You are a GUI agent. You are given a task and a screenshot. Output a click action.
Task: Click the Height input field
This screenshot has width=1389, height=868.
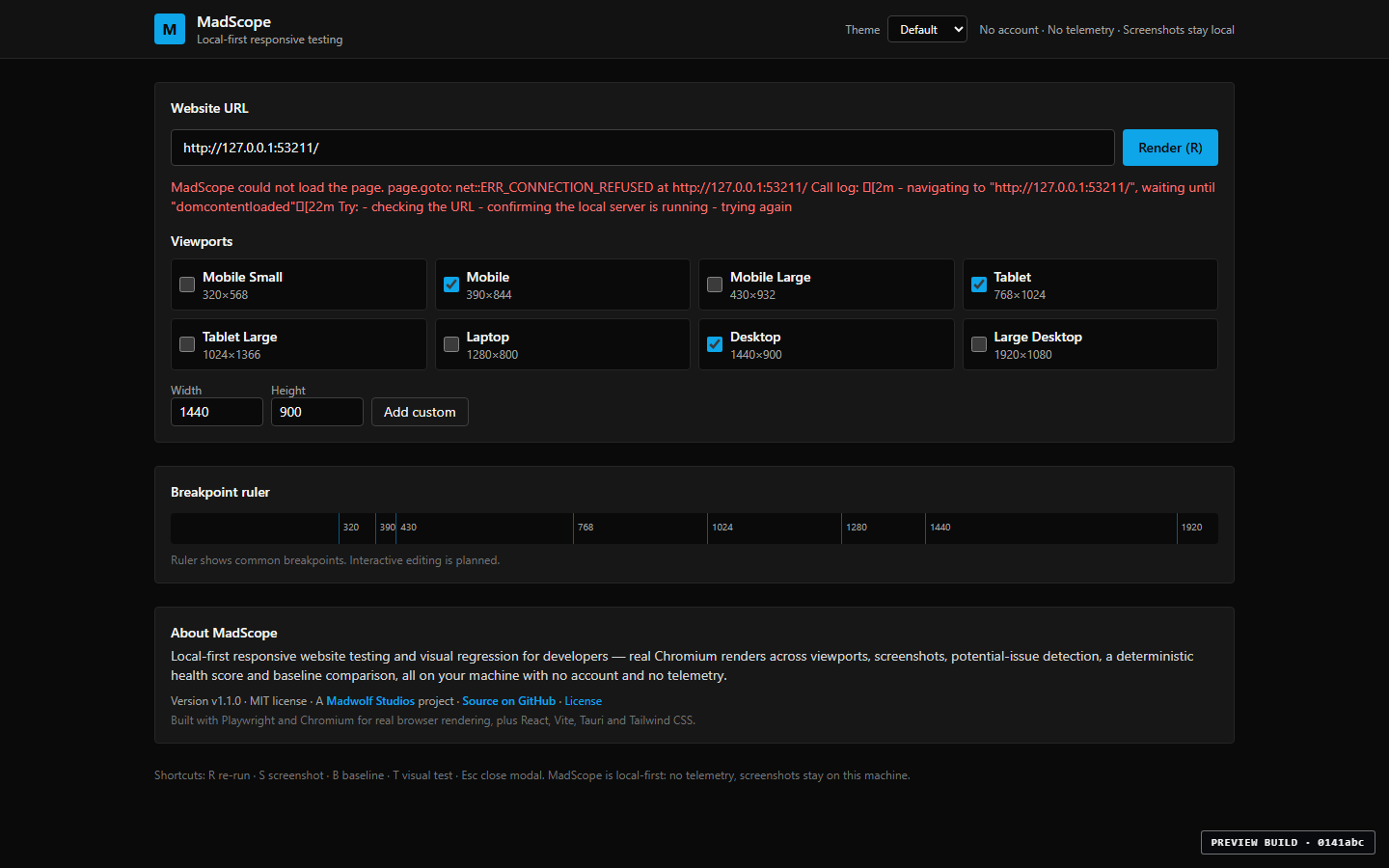click(x=317, y=412)
